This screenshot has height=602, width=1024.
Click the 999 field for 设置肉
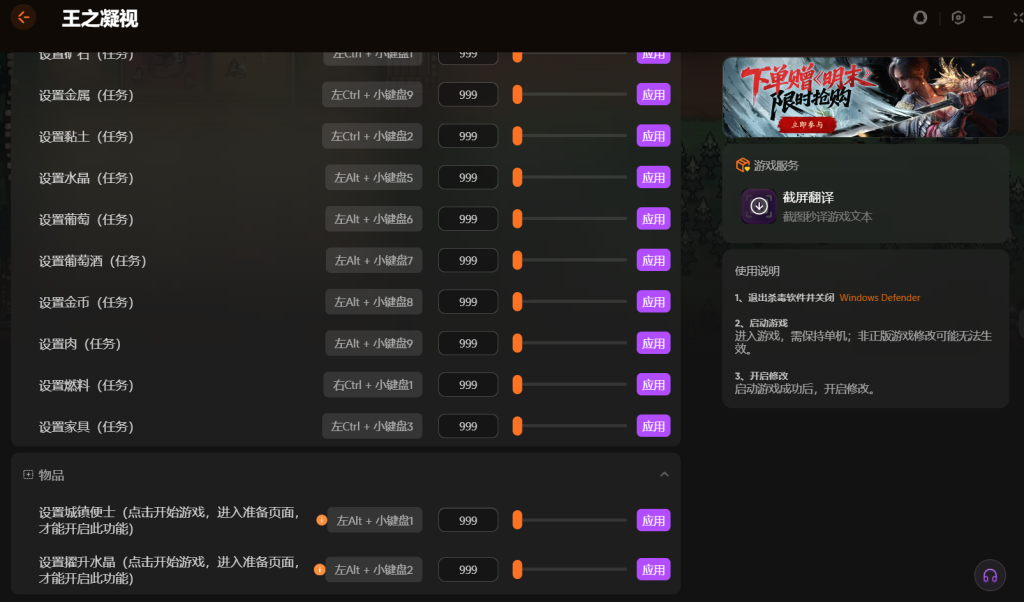[468, 343]
